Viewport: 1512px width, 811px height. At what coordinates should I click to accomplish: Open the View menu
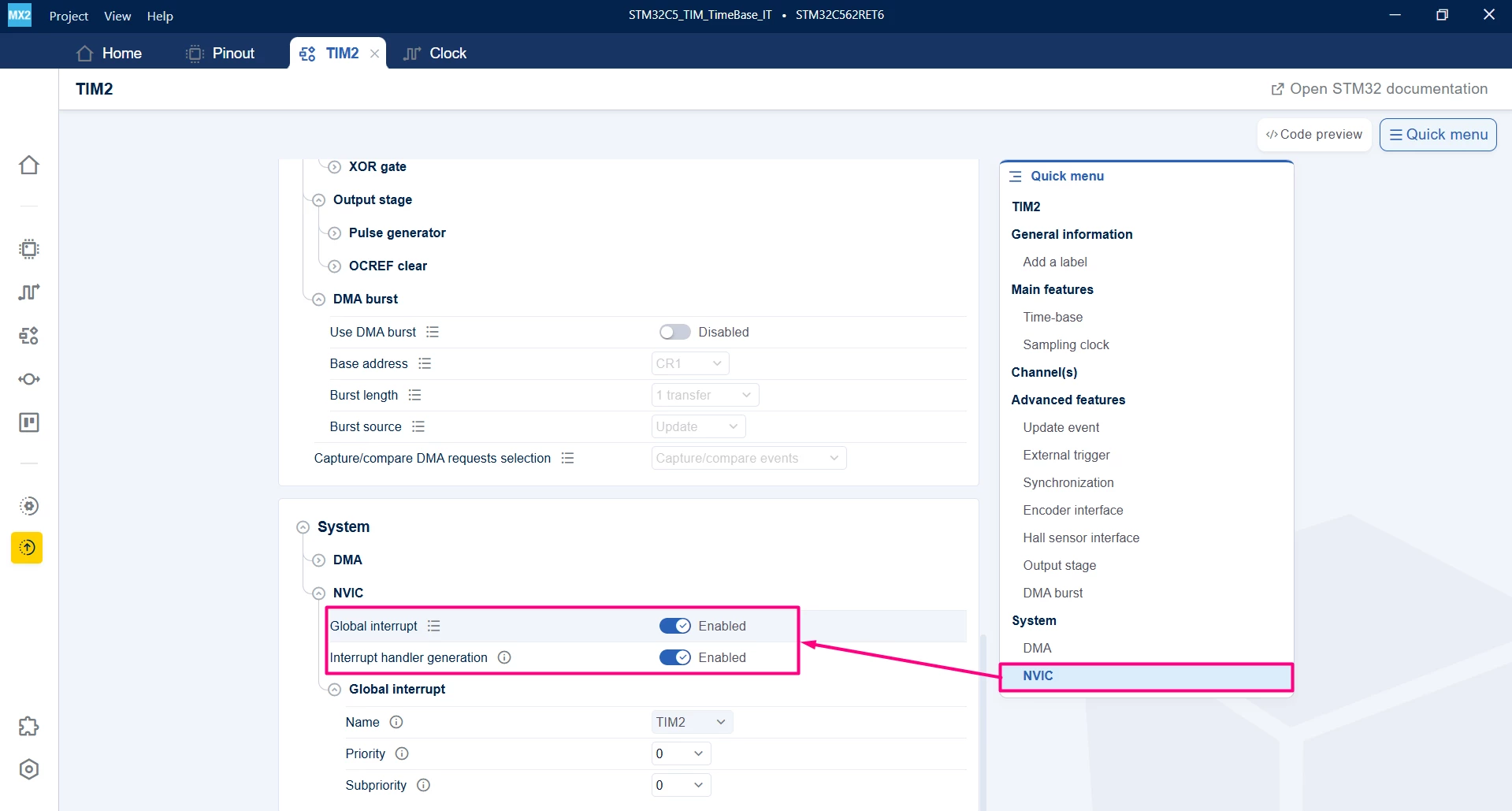tap(117, 16)
